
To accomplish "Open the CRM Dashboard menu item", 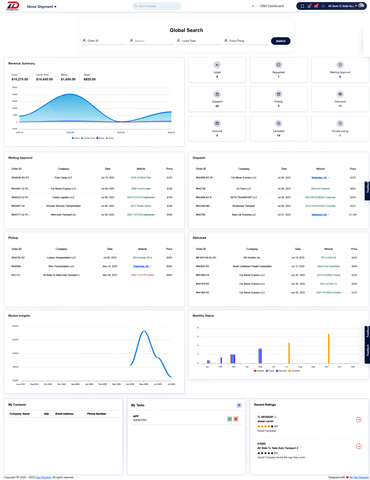I will point(272,6).
